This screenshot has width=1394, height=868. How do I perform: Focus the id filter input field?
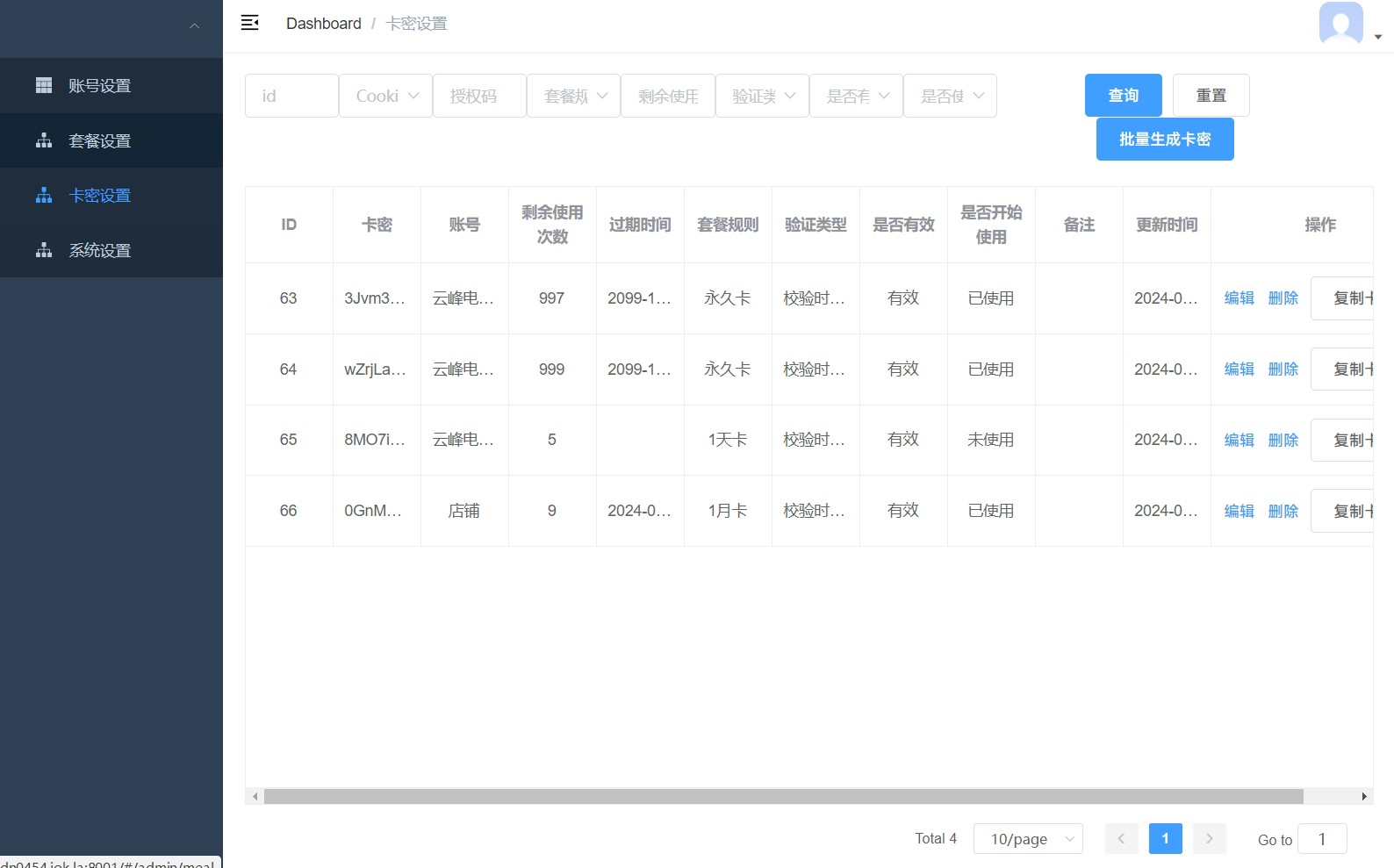pos(291,96)
